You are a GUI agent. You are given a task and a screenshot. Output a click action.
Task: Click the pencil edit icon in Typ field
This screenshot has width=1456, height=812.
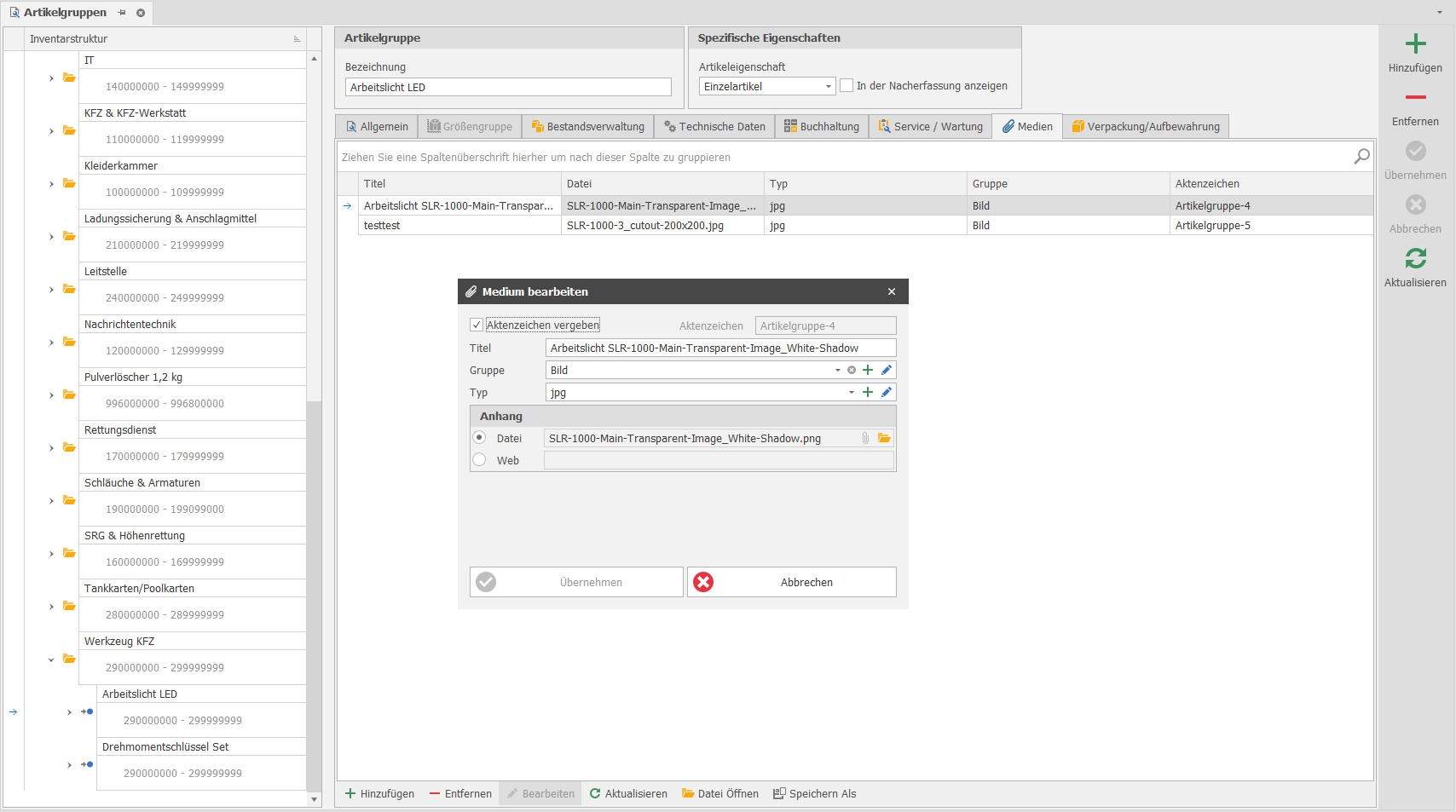coord(887,392)
